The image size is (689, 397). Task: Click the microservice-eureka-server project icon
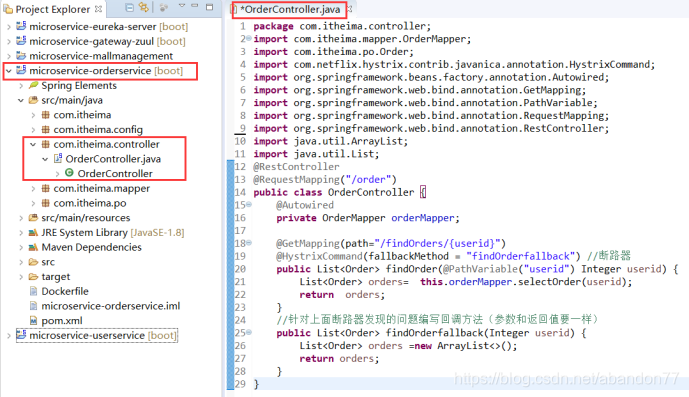click(x=21, y=26)
